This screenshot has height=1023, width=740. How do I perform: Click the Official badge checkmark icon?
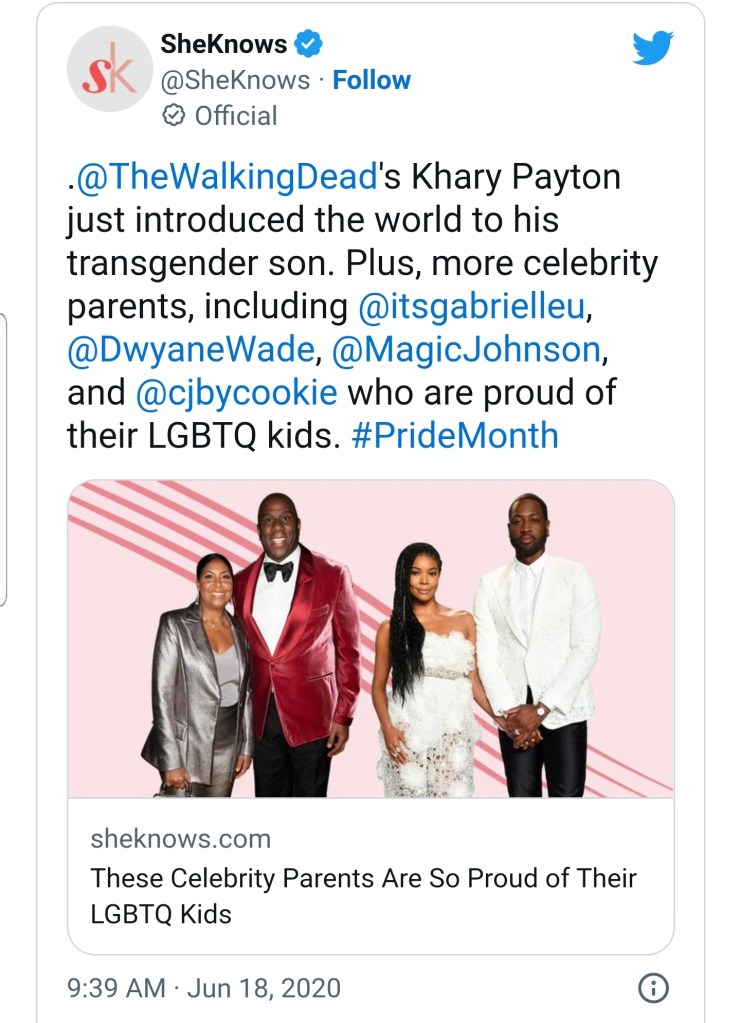172,116
